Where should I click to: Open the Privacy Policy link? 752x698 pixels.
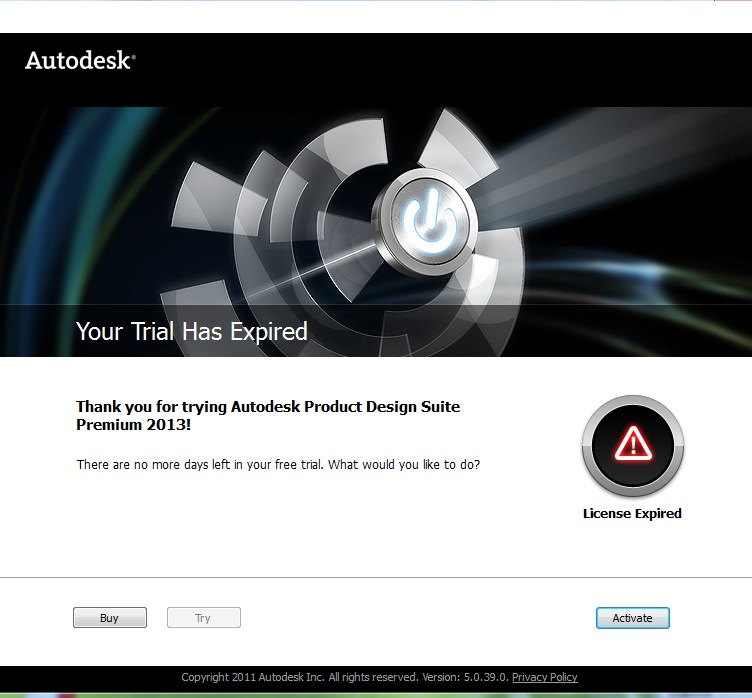click(x=545, y=677)
